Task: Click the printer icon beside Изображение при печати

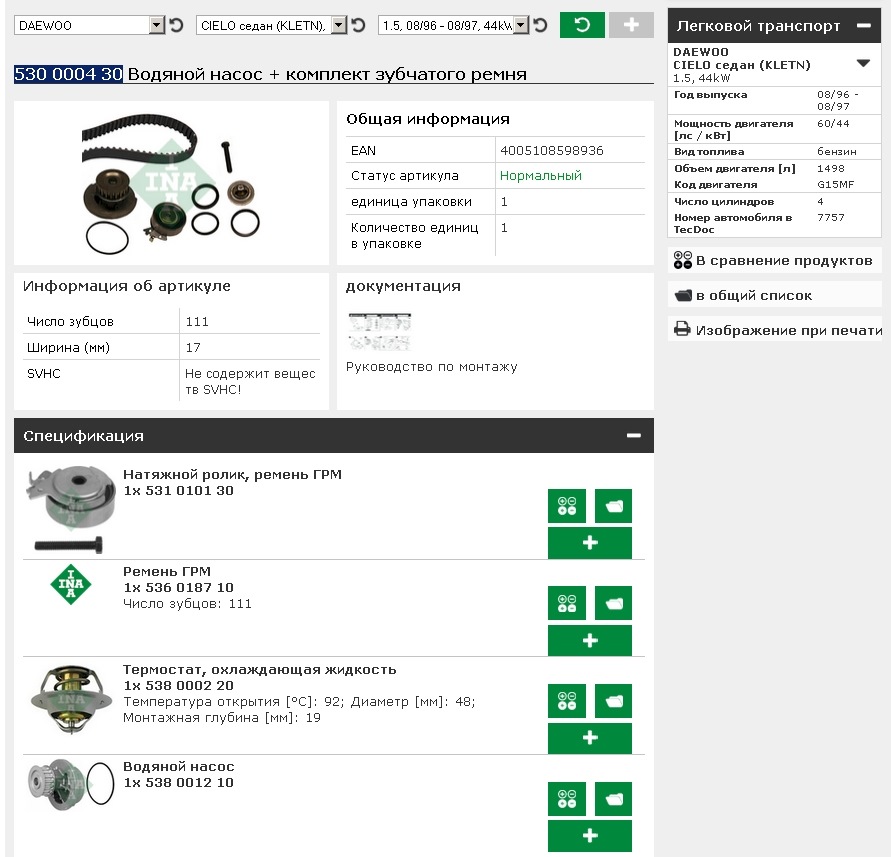Action: [x=682, y=329]
